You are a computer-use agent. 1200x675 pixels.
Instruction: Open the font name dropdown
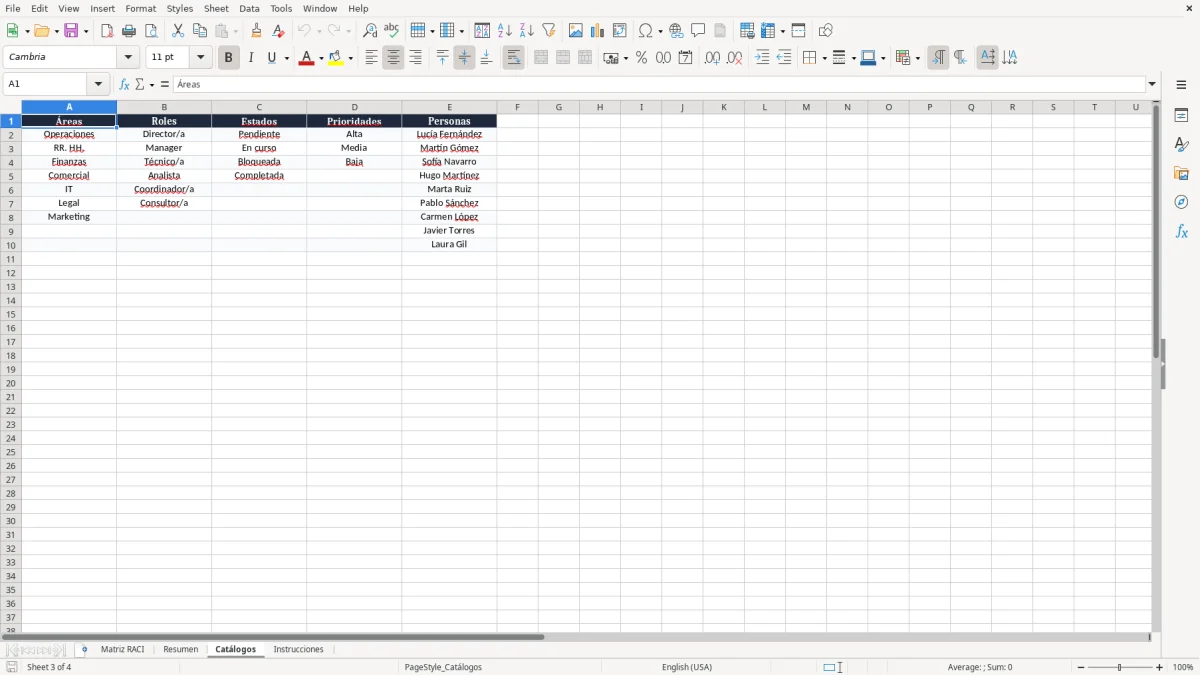(128, 58)
